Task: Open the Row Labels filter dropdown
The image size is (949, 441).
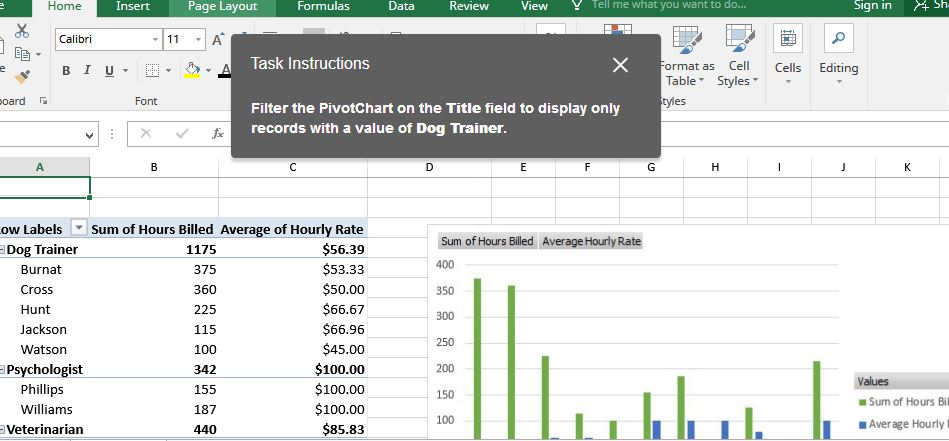Action: tap(79, 227)
